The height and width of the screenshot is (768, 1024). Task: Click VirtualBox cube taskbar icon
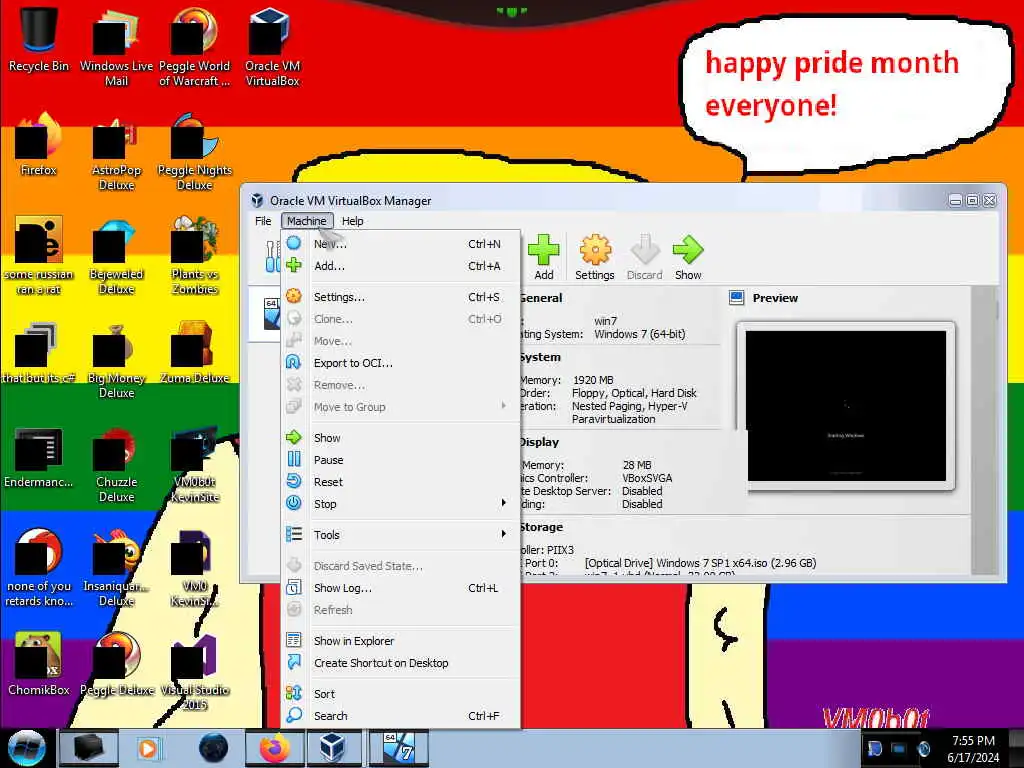click(x=332, y=748)
